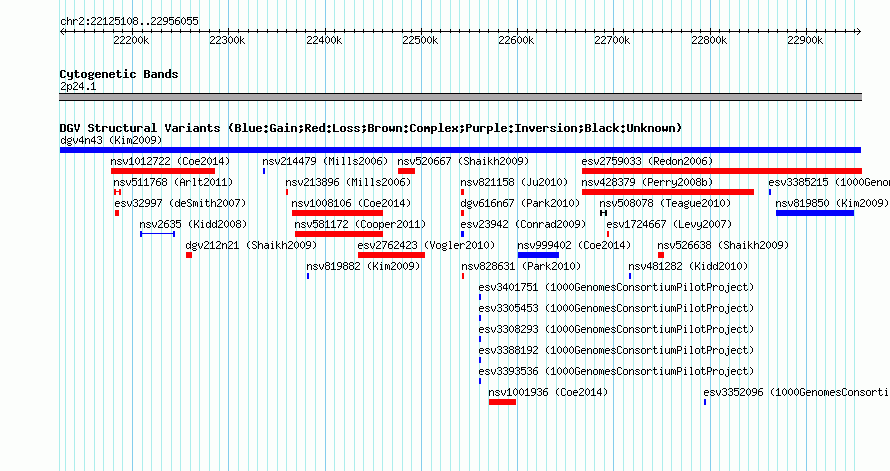Select the nsv1012722 (Coe2014) red loss bar
The image size is (890, 471).
point(163,171)
